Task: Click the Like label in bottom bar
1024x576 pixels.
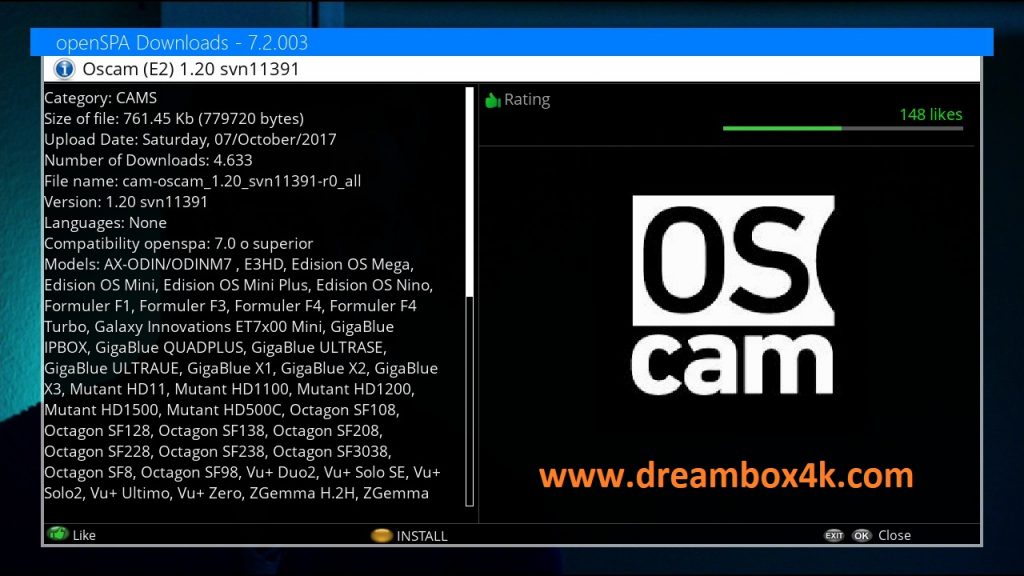Action: pos(84,536)
